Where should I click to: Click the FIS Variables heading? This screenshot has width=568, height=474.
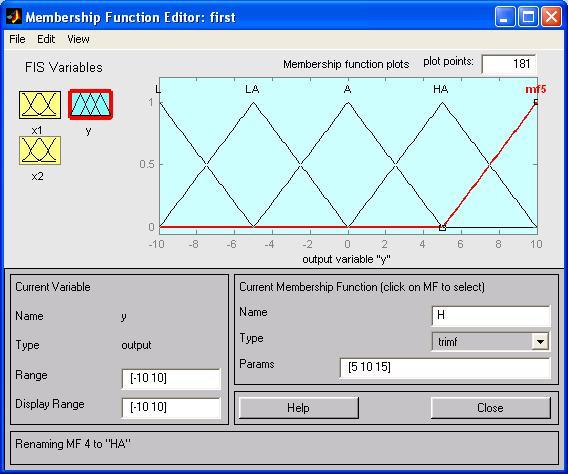pyautogui.click(x=64, y=68)
